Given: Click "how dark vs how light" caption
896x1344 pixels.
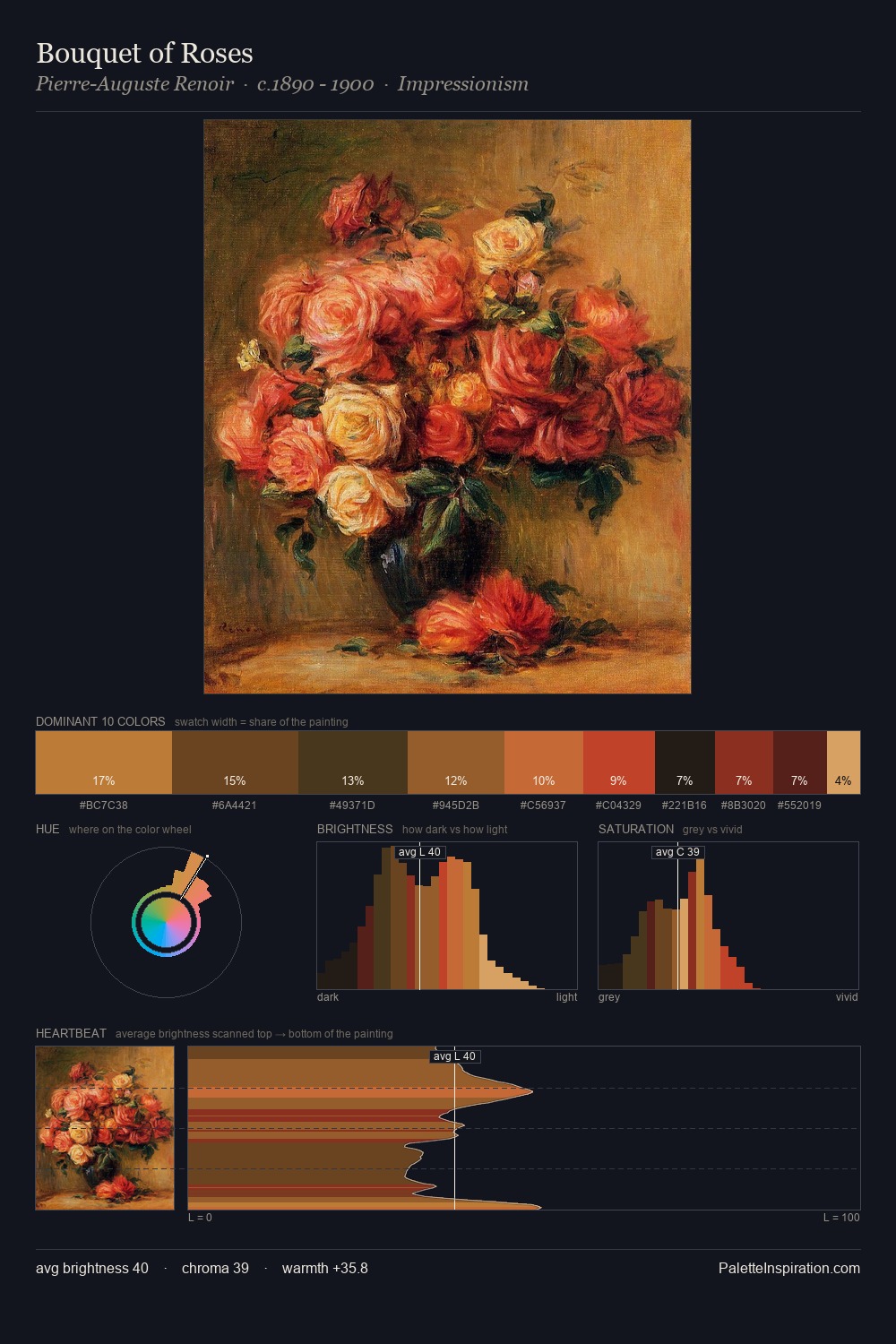Looking at the screenshot, I should [455, 830].
